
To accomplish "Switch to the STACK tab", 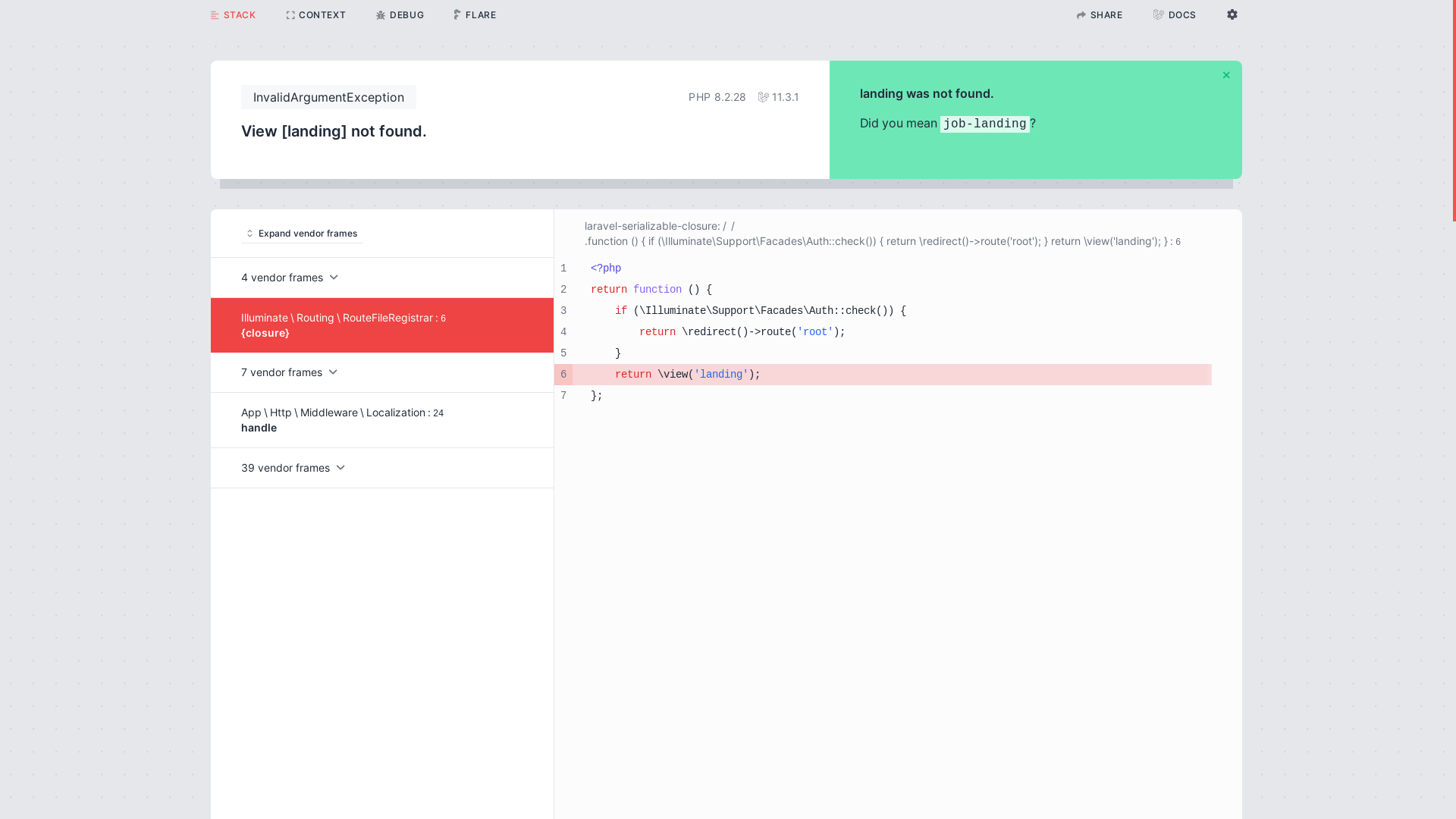I will 234,15.
